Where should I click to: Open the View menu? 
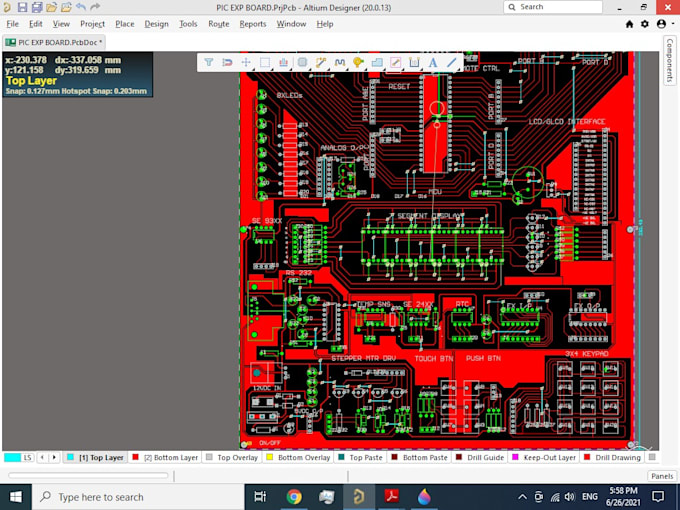click(x=61, y=24)
